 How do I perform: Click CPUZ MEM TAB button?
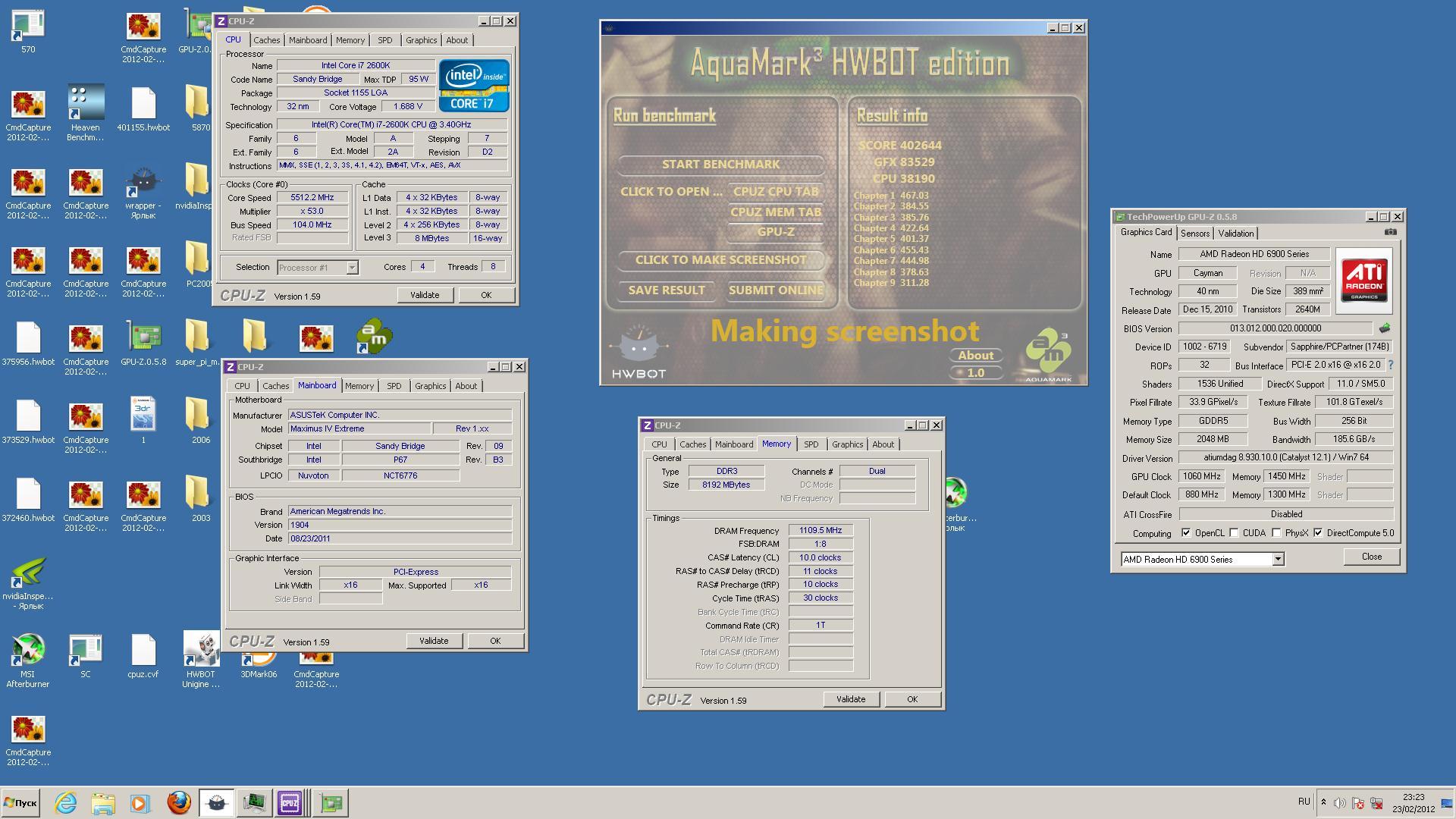tap(776, 212)
